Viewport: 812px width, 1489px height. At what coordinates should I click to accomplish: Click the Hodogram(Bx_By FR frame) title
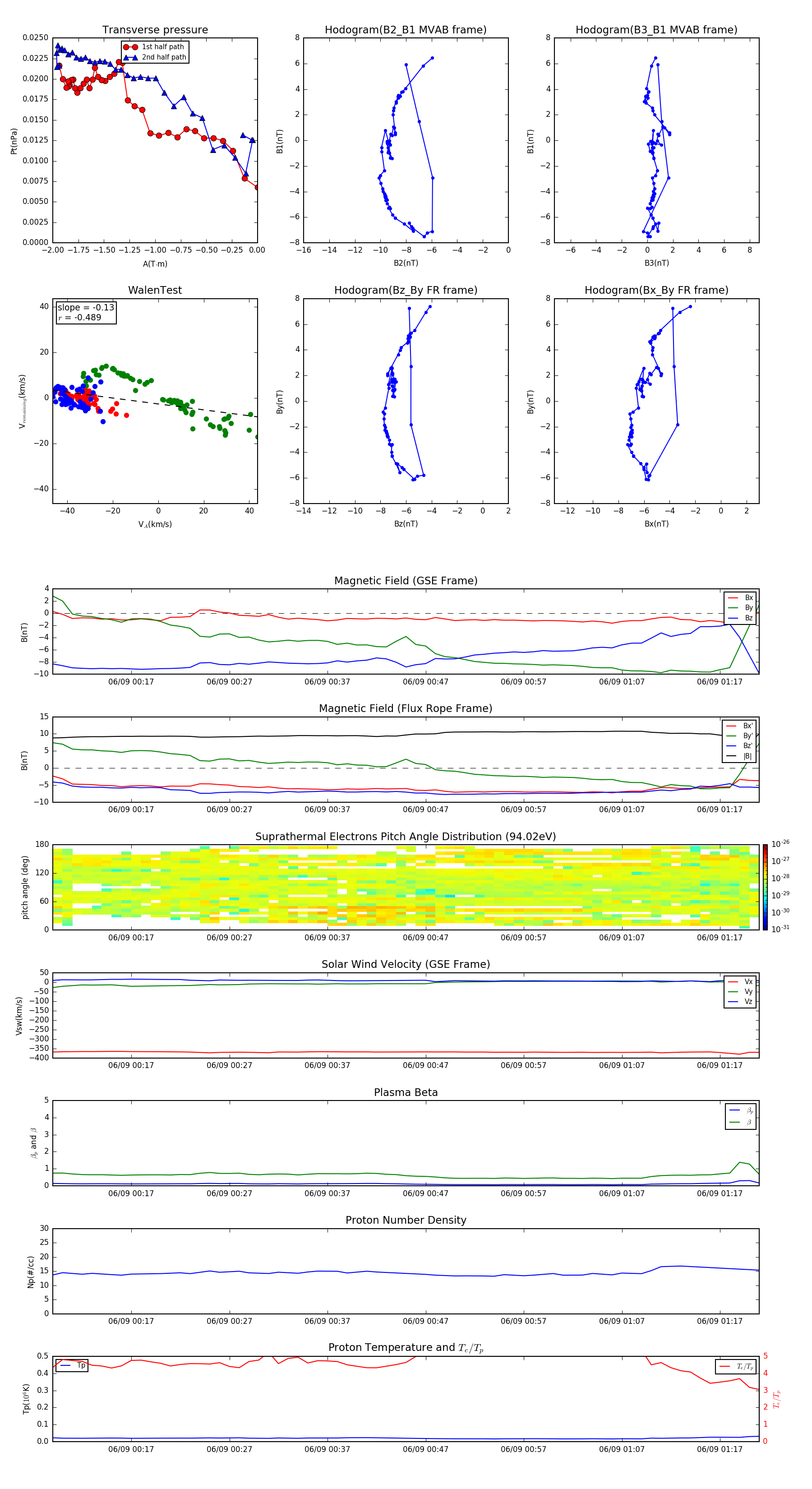point(656,290)
